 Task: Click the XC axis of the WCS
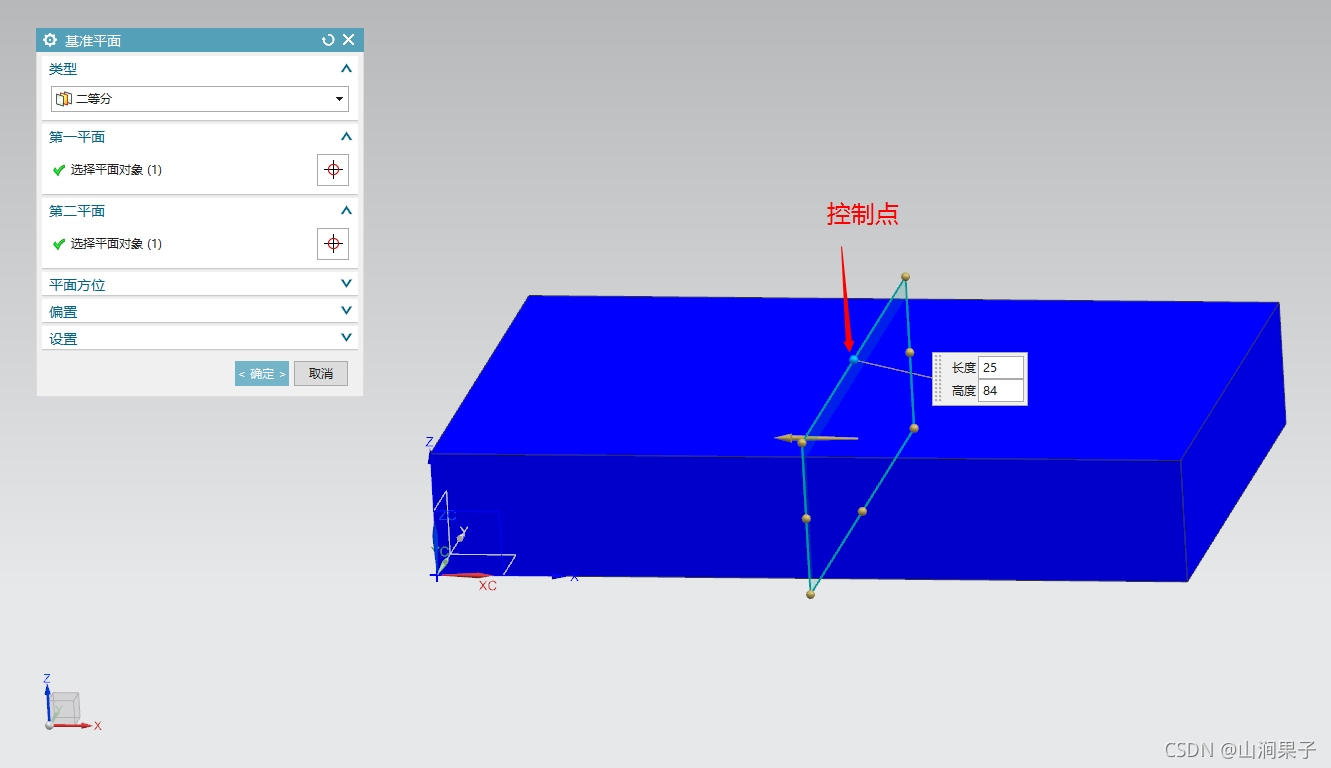(468, 575)
